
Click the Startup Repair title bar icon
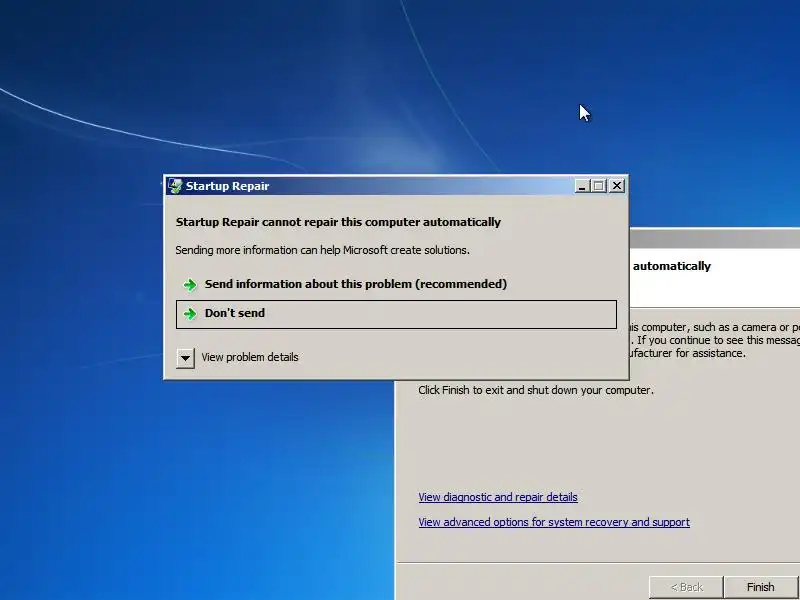pyautogui.click(x=175, y=186)
